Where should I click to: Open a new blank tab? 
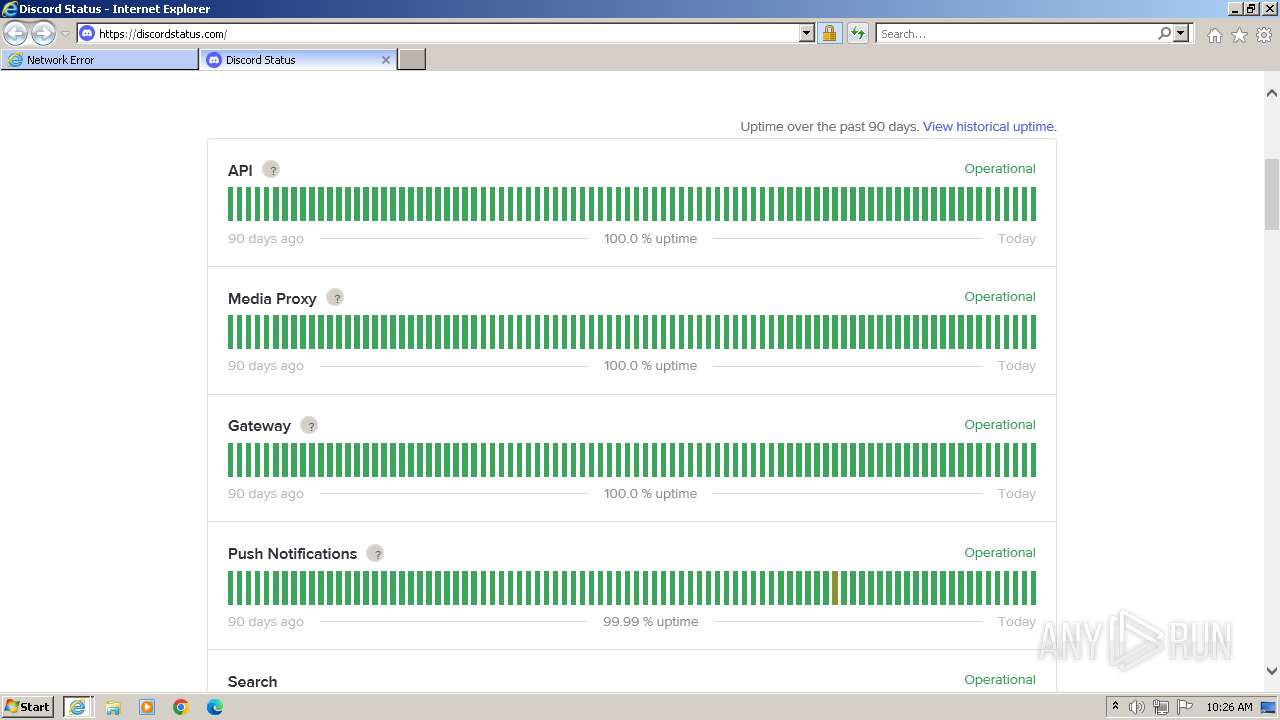click(x=412, y=60)
